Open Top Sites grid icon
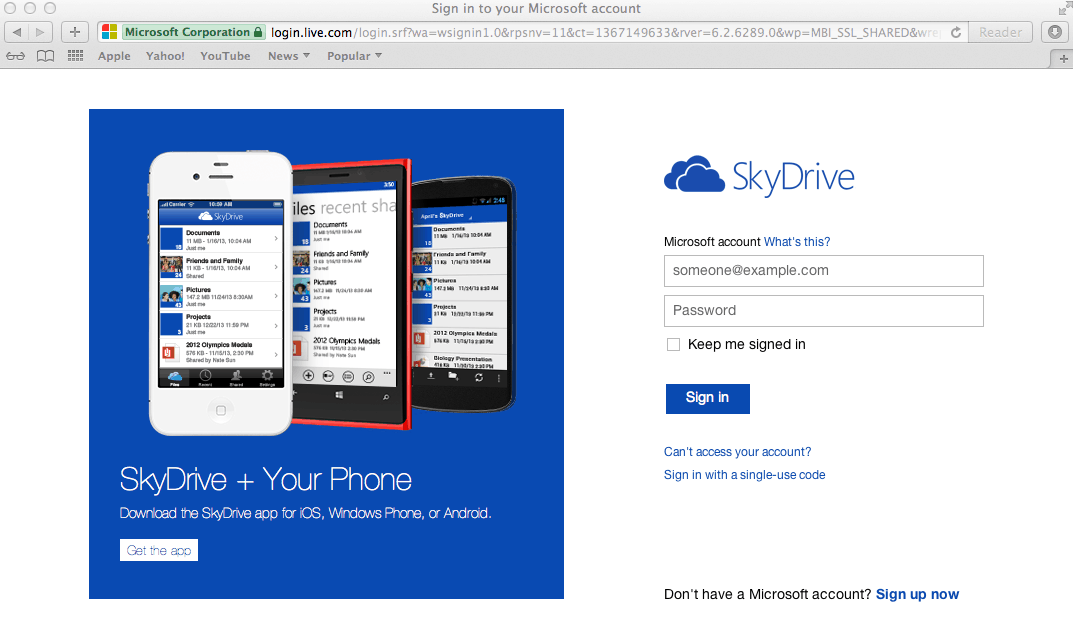The image size is (1073, 643). point(75,56)
